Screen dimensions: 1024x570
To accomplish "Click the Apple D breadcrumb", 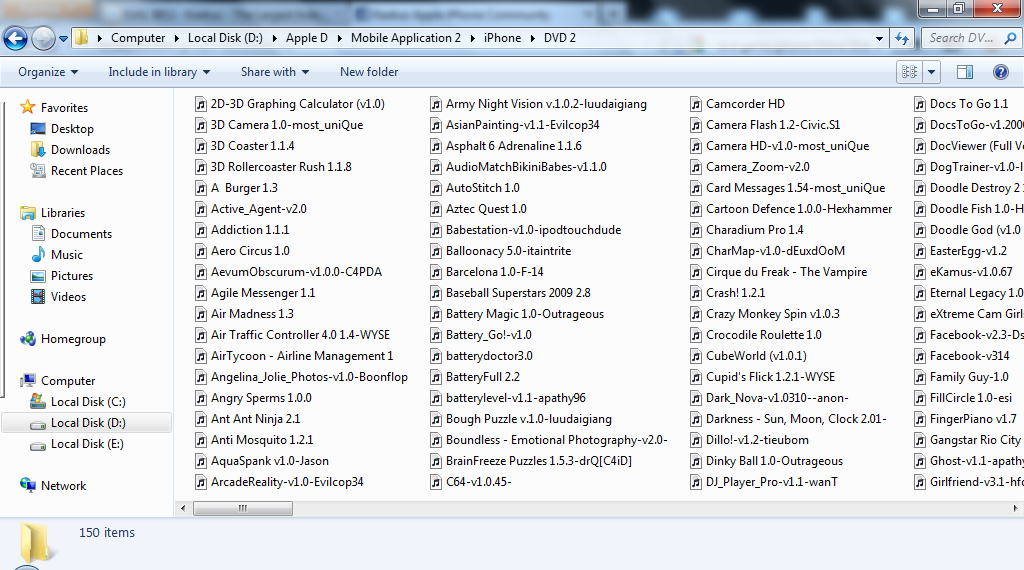I will click(x=307, y=38).
